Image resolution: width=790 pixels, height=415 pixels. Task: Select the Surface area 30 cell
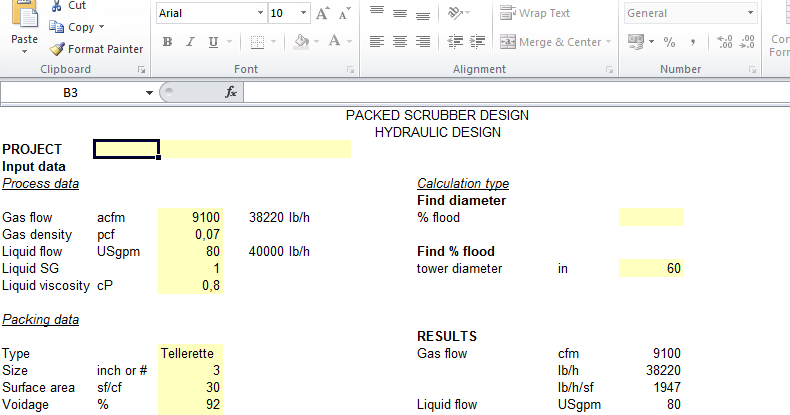(190, 387)
